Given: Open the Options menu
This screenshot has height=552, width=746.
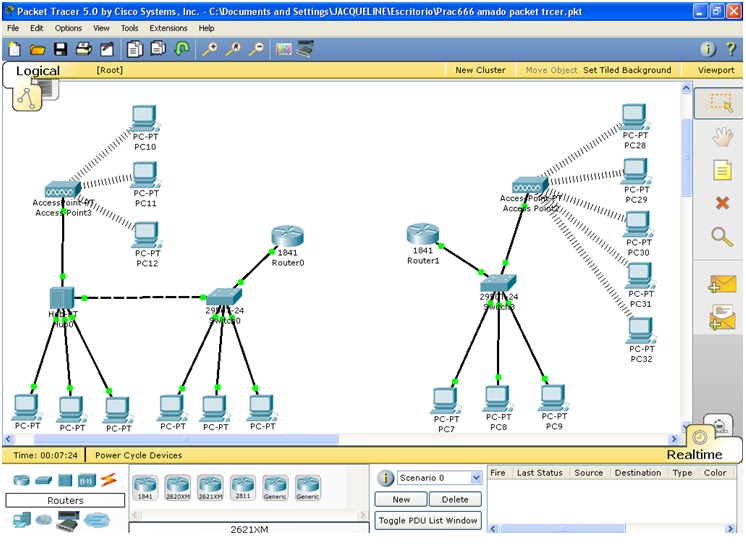Looking at the screenshot, I should point(68,28).
